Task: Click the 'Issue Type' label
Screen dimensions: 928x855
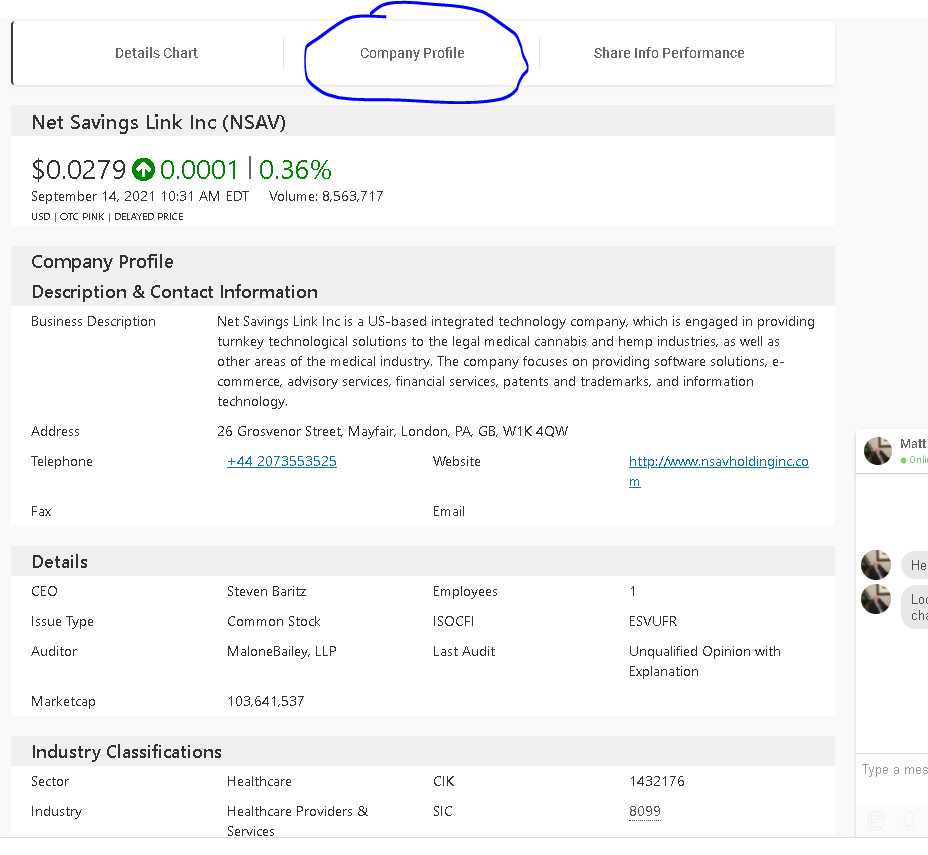Action: pyautogui.click(x=62, y=622)
